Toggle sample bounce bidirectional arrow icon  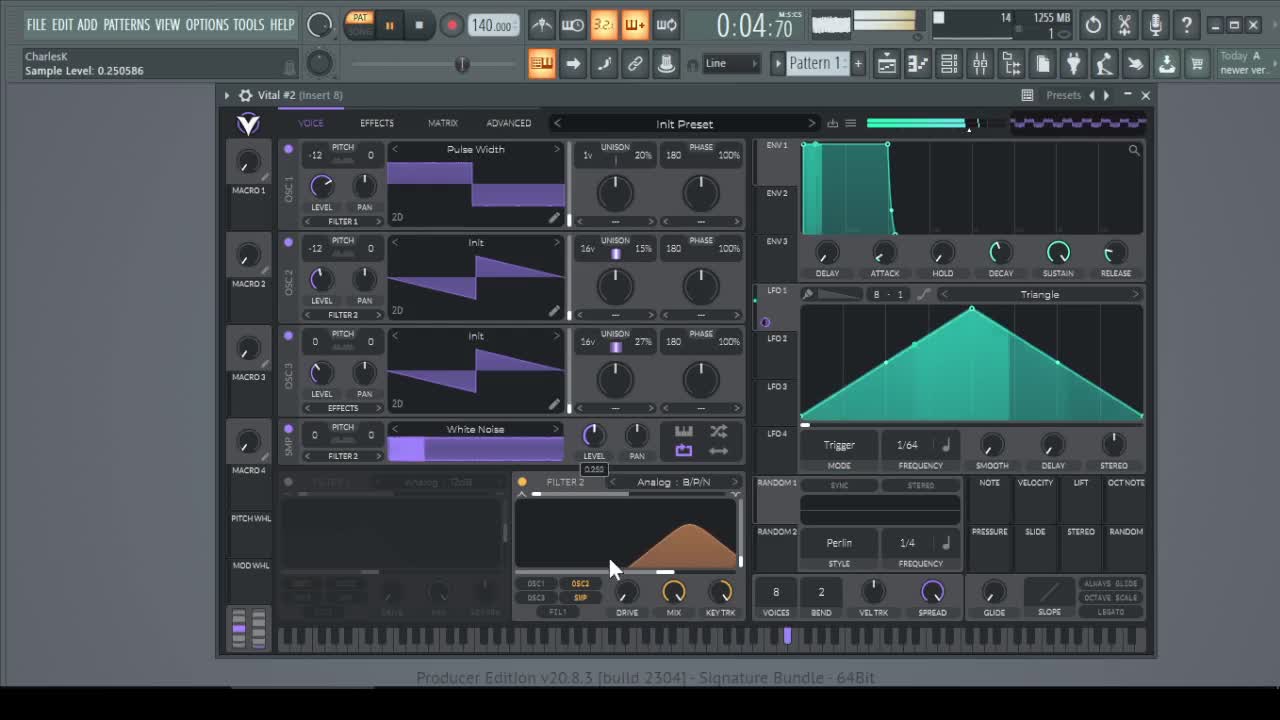pyautogui.click(x=718, y=451)
